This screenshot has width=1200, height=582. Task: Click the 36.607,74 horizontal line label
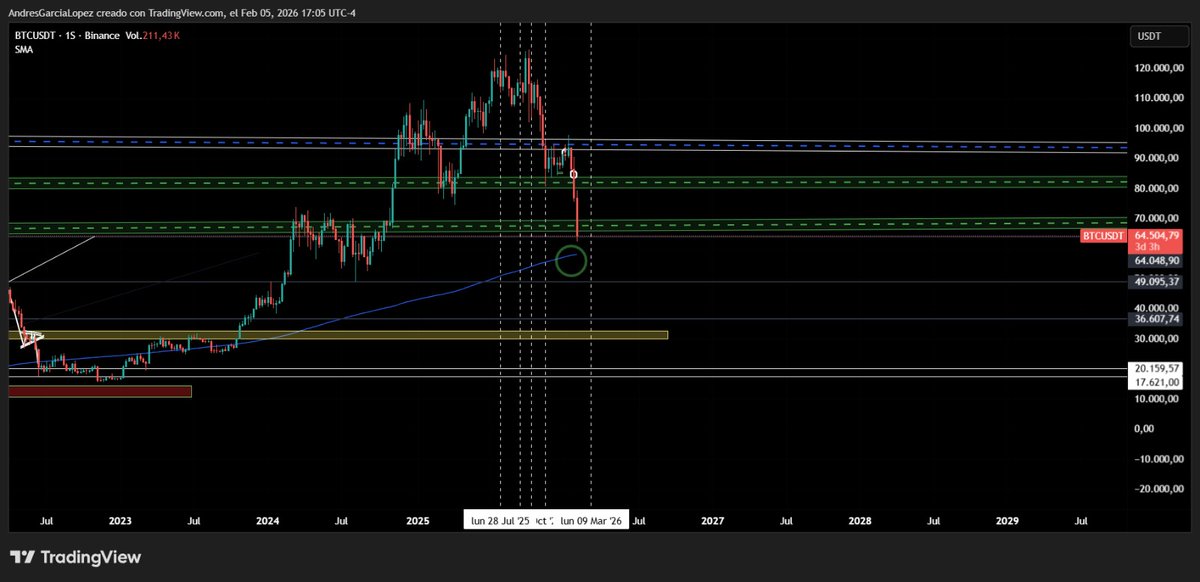1158,319
